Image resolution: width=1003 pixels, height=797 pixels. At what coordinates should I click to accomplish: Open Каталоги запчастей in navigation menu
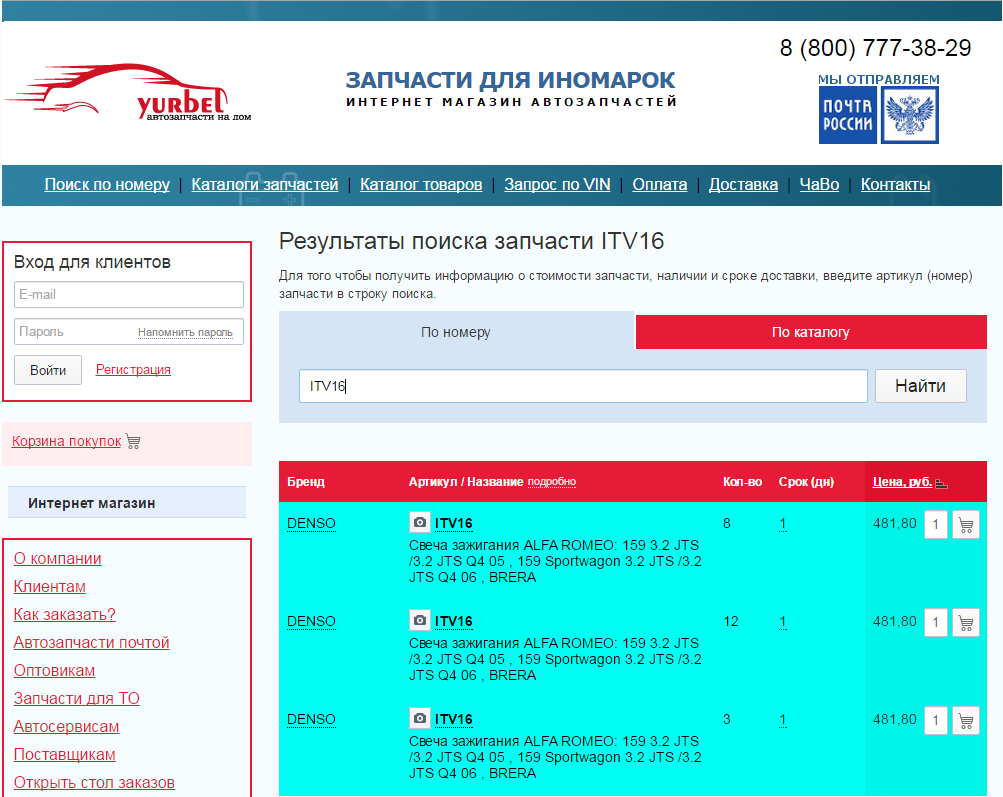265,184
